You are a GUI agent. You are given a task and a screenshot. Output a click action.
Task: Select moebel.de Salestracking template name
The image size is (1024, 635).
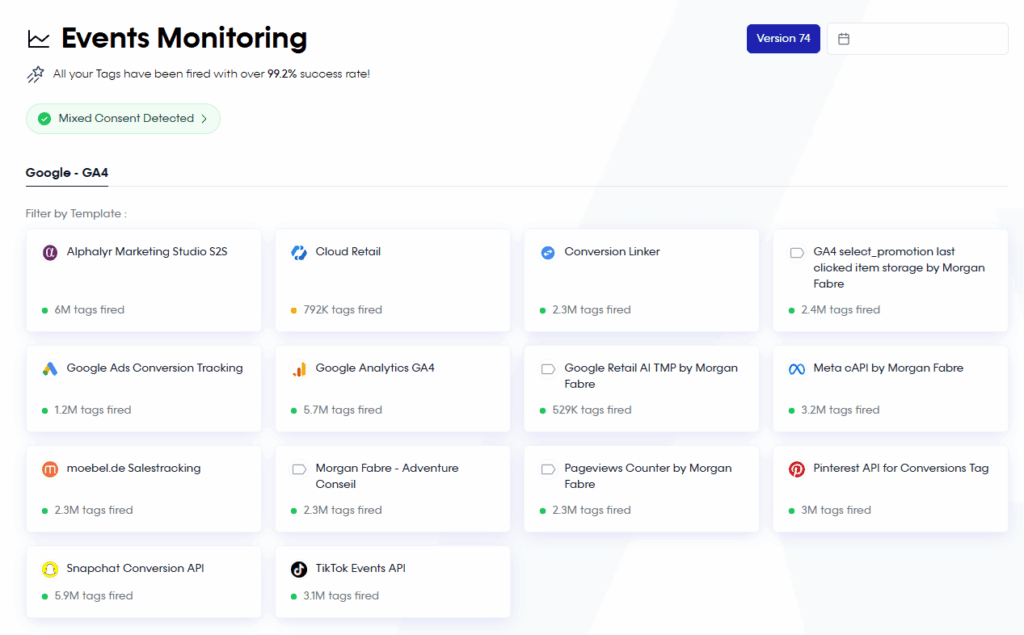pos(133,468)
